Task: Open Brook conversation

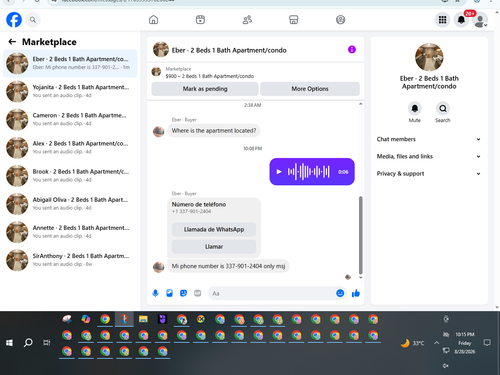Action: tap(70, 176)
